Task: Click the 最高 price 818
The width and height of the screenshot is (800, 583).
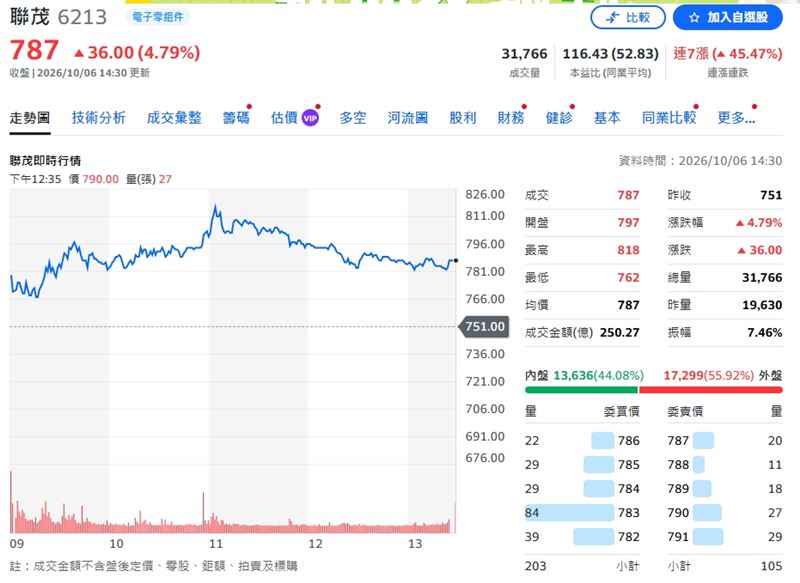Action: click(x=628, y=250)
